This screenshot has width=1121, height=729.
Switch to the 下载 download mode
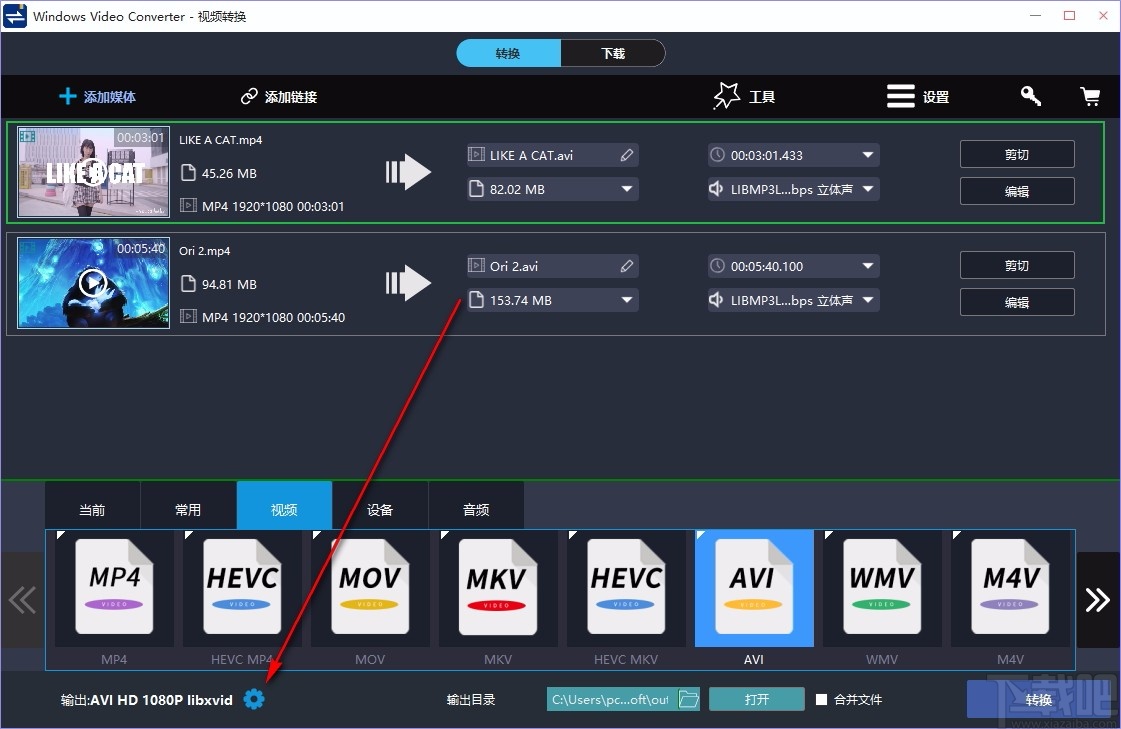click(613, 53)
